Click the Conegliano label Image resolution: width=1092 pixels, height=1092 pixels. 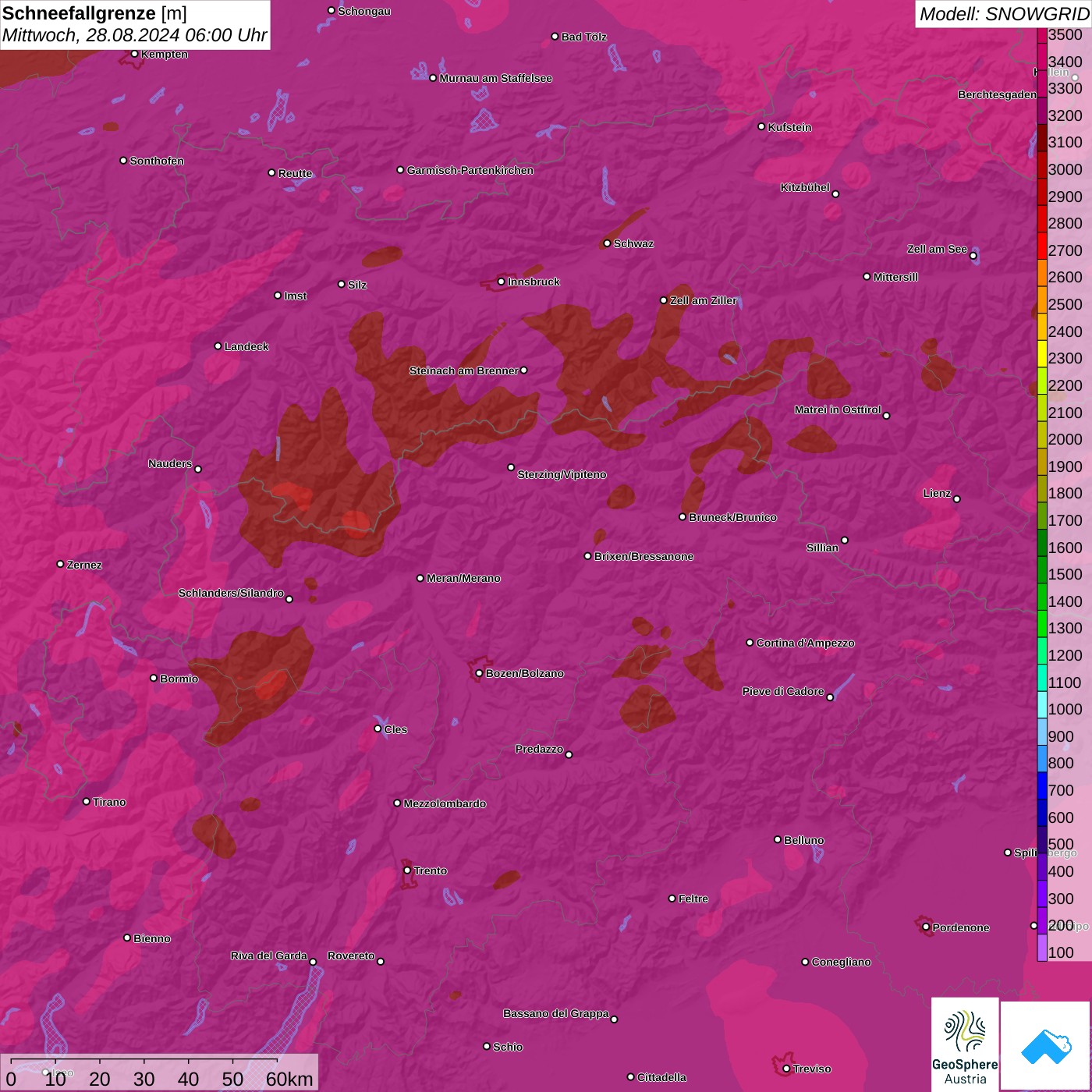tap(841, 962)
